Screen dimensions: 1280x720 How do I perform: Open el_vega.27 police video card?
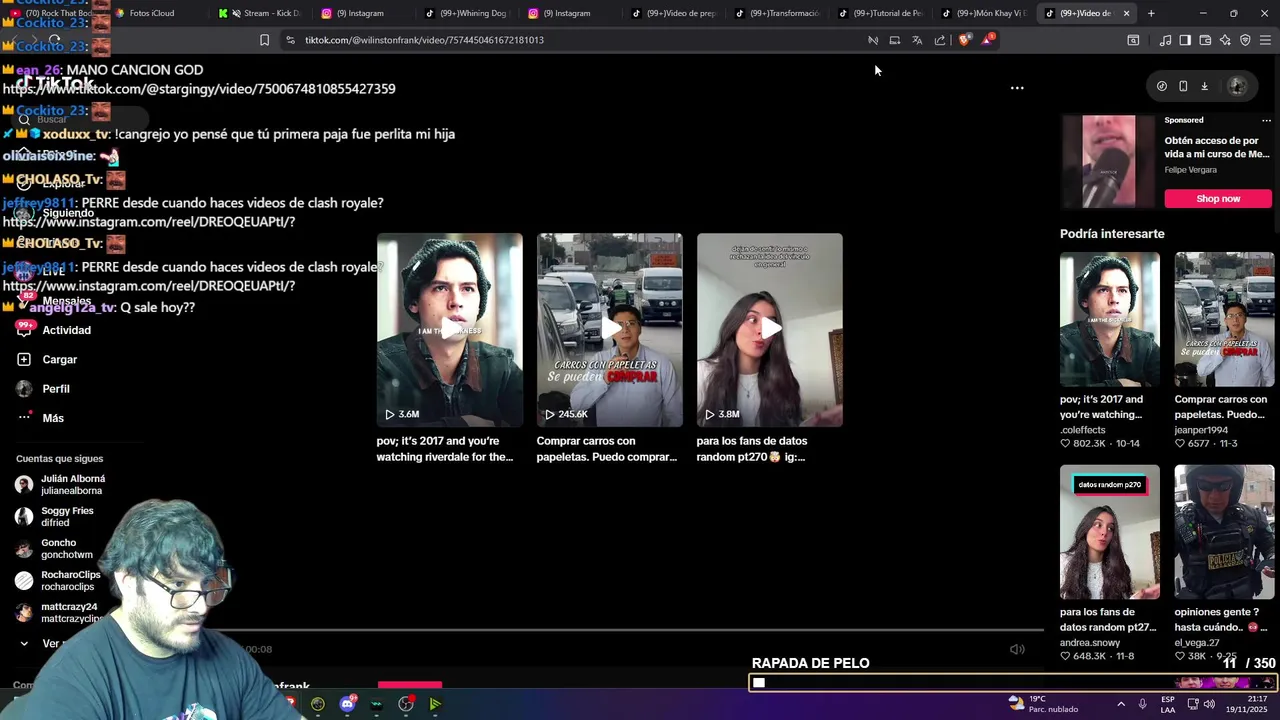(1224, 563)
